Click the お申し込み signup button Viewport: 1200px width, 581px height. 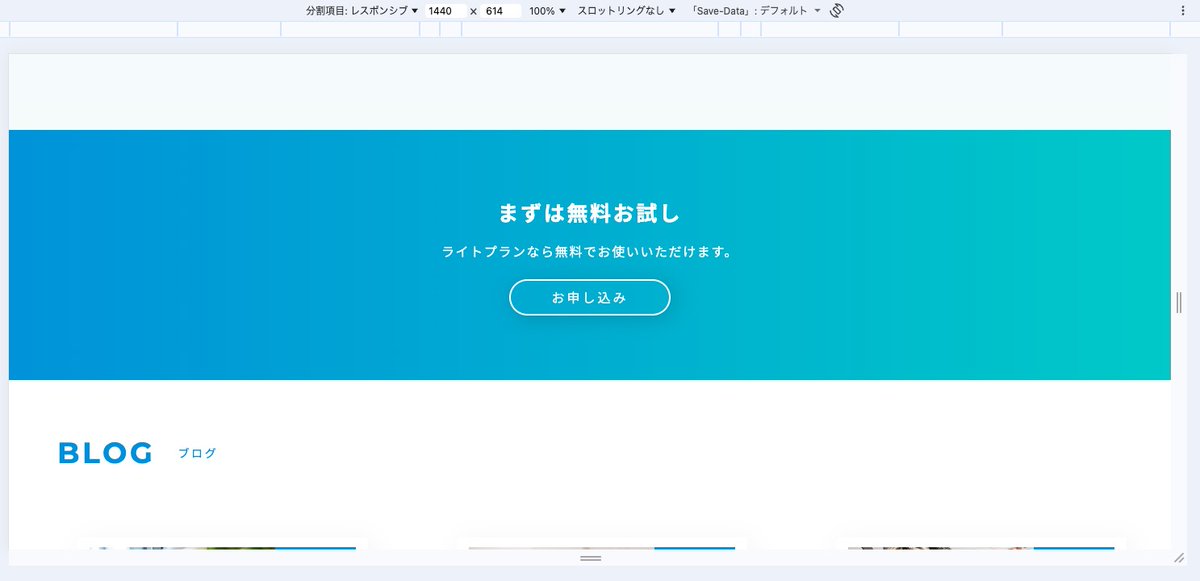click(589, 297)
